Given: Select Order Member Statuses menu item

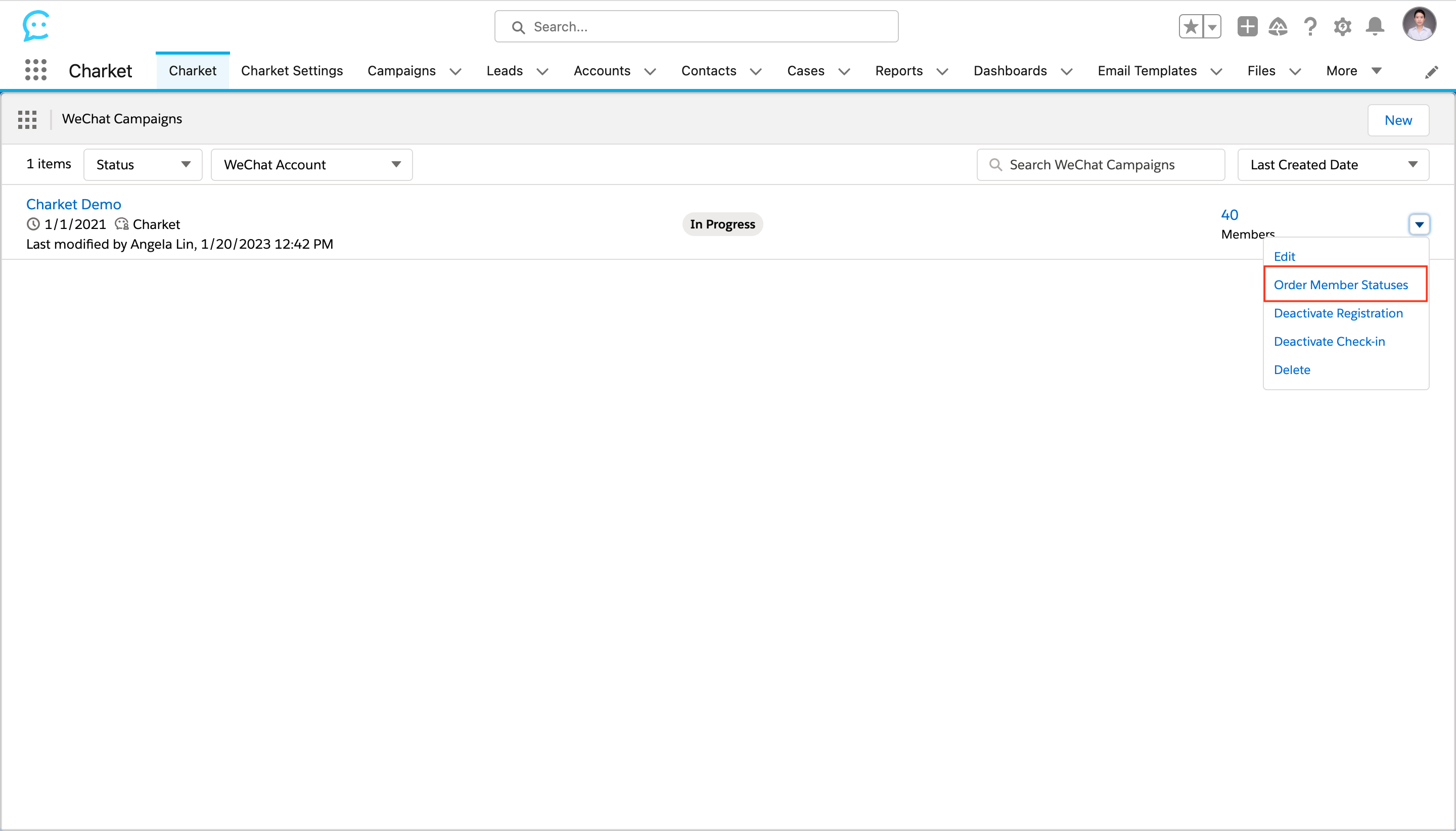Looking at the screenshot, I should click(x=1340, y=285).
